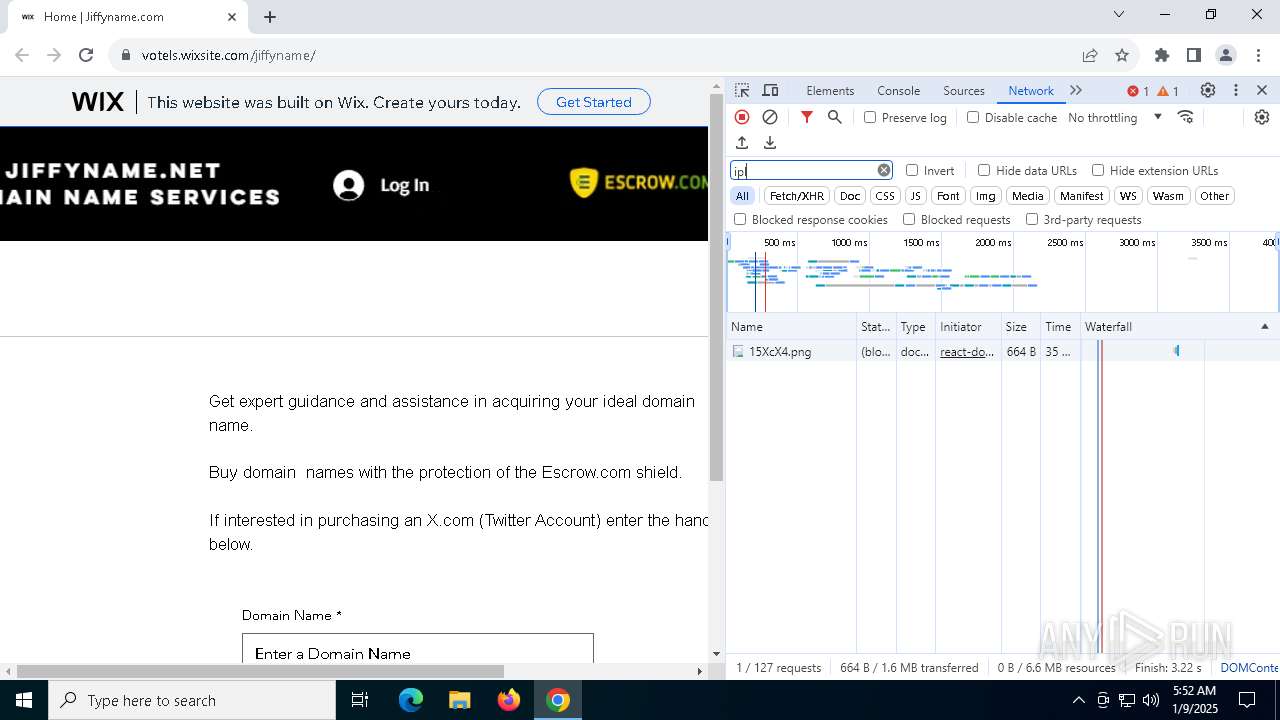Screen dimensions: 1280x720
Task: Click the Log In link
Action: (x=404, y=185)
